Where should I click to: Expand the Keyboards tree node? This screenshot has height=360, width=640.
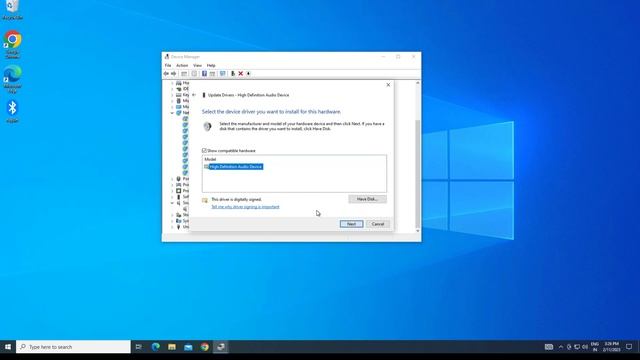172,95
